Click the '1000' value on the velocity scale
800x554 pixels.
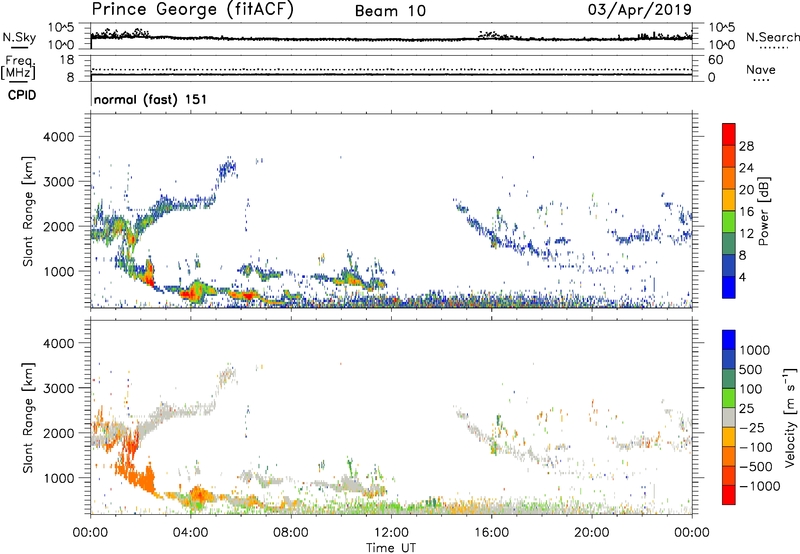point(755,350)
